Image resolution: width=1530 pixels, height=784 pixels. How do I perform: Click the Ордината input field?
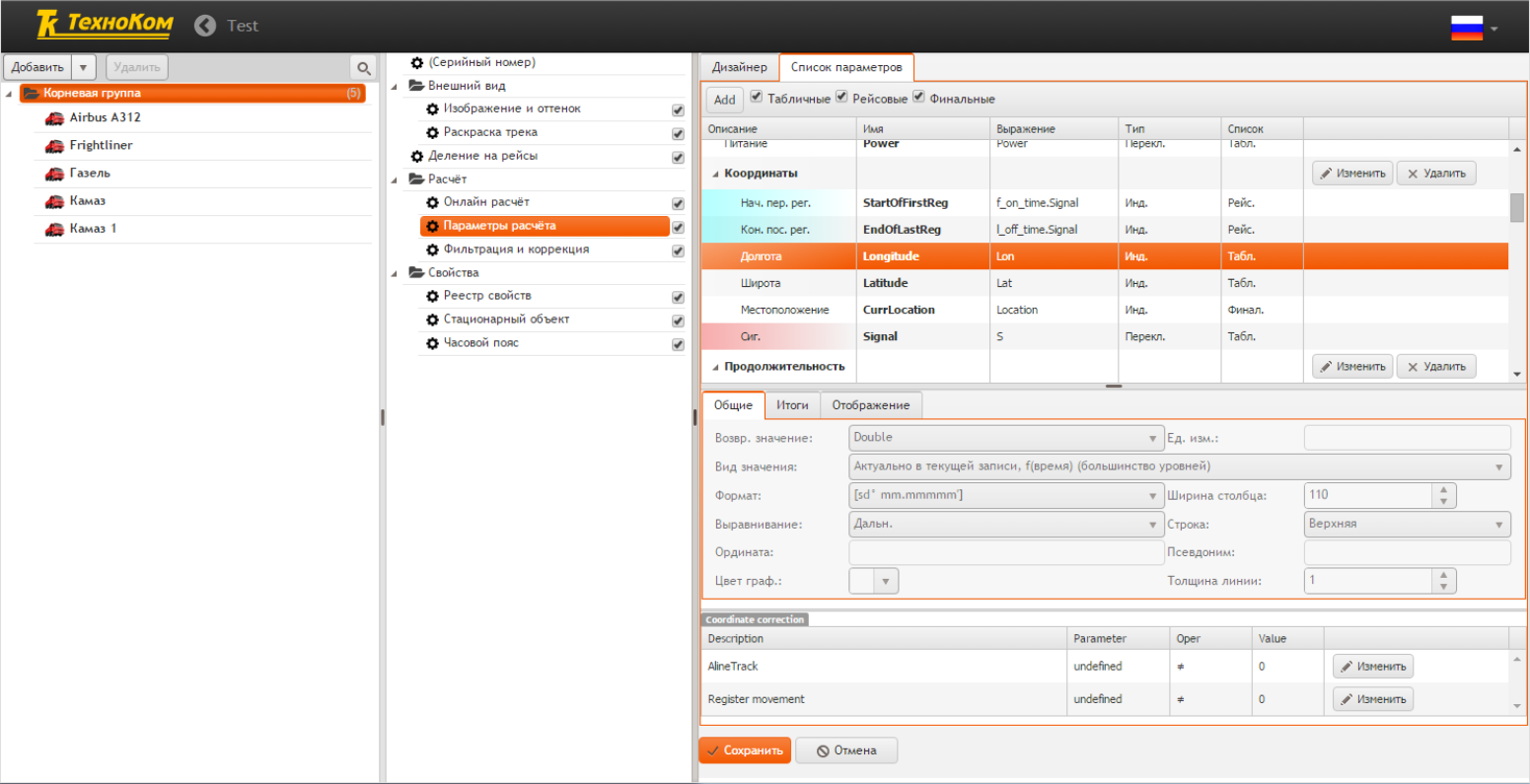coord(1006,552)
